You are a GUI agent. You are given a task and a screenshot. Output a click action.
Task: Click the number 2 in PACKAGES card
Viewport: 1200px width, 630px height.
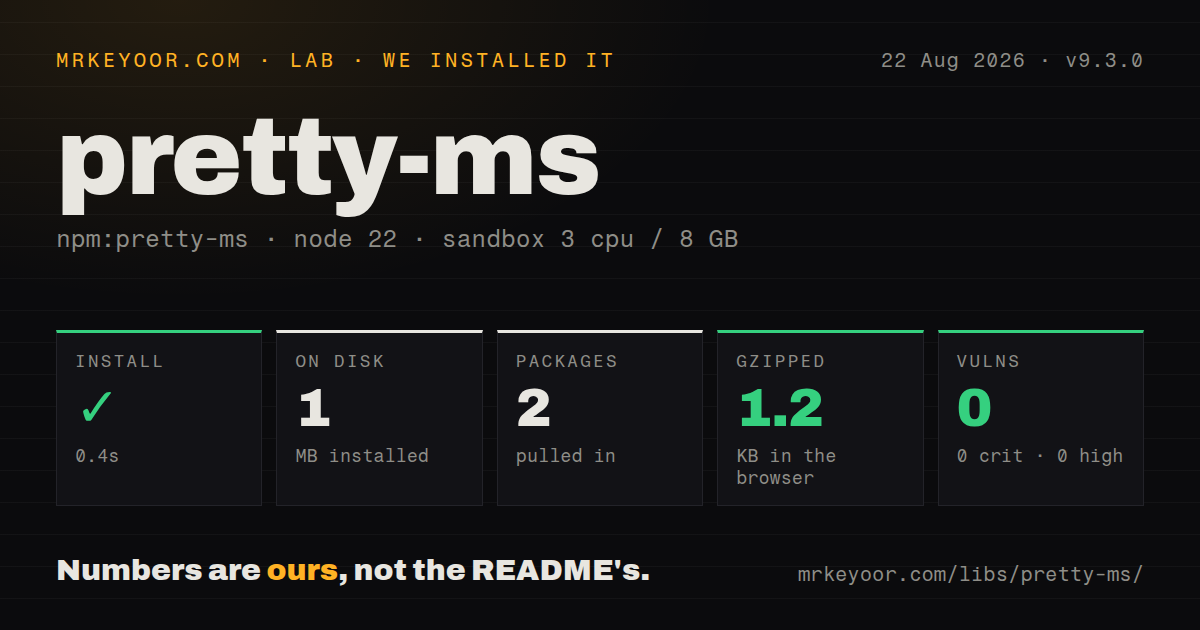click(534, 408)
